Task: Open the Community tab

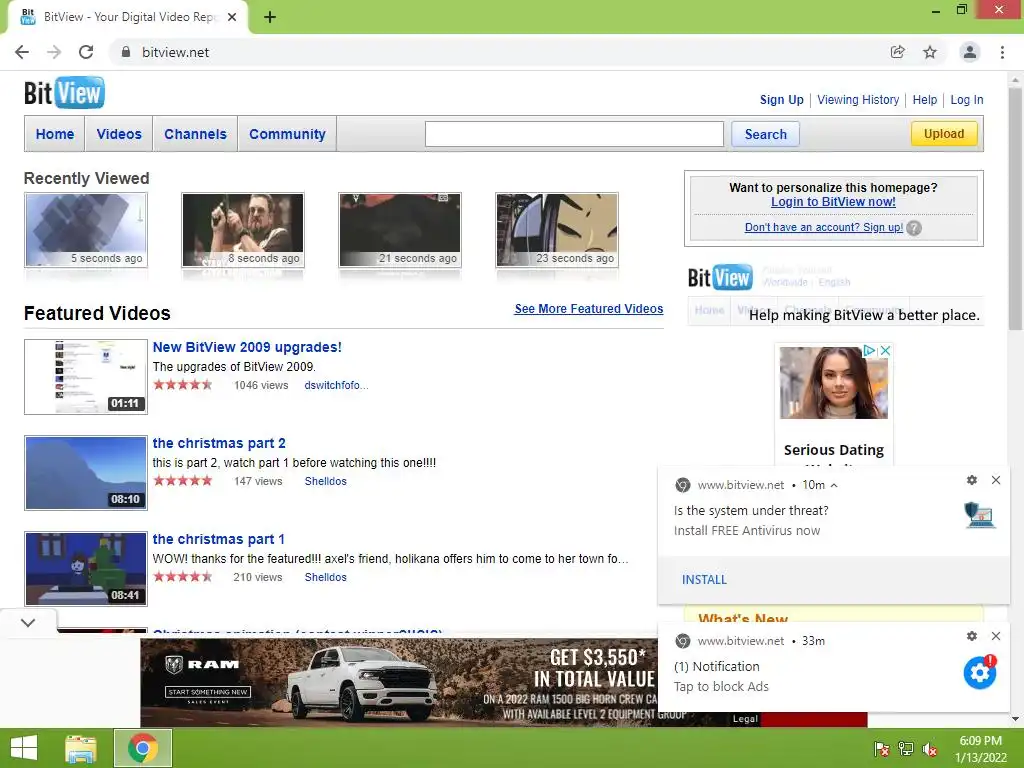Action: coord(287,134)
